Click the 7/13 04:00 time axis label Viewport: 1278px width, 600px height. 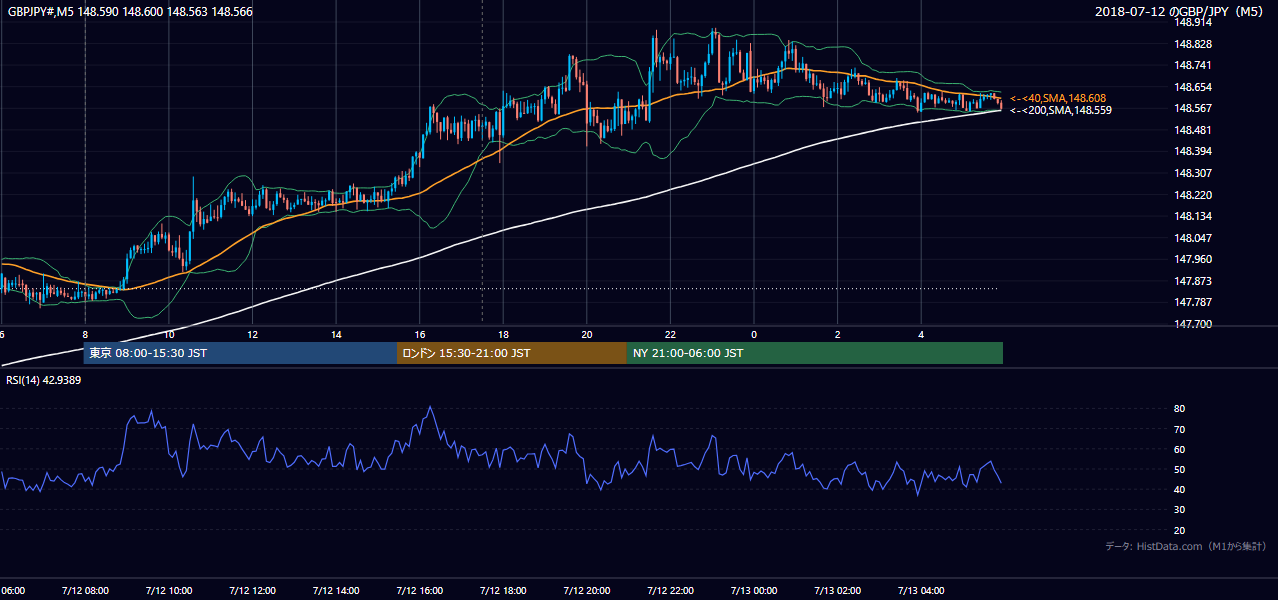click(x=921, y=590)
